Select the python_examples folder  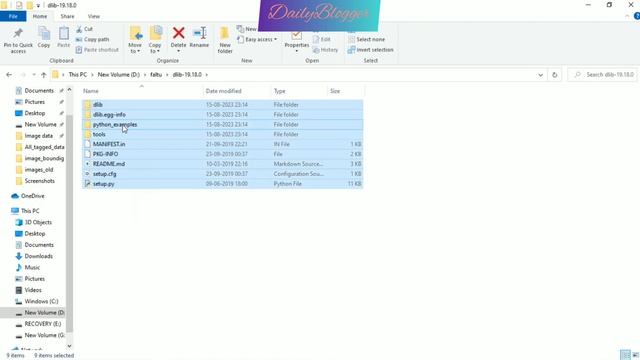pyautogui.click(x=222, y=124)
